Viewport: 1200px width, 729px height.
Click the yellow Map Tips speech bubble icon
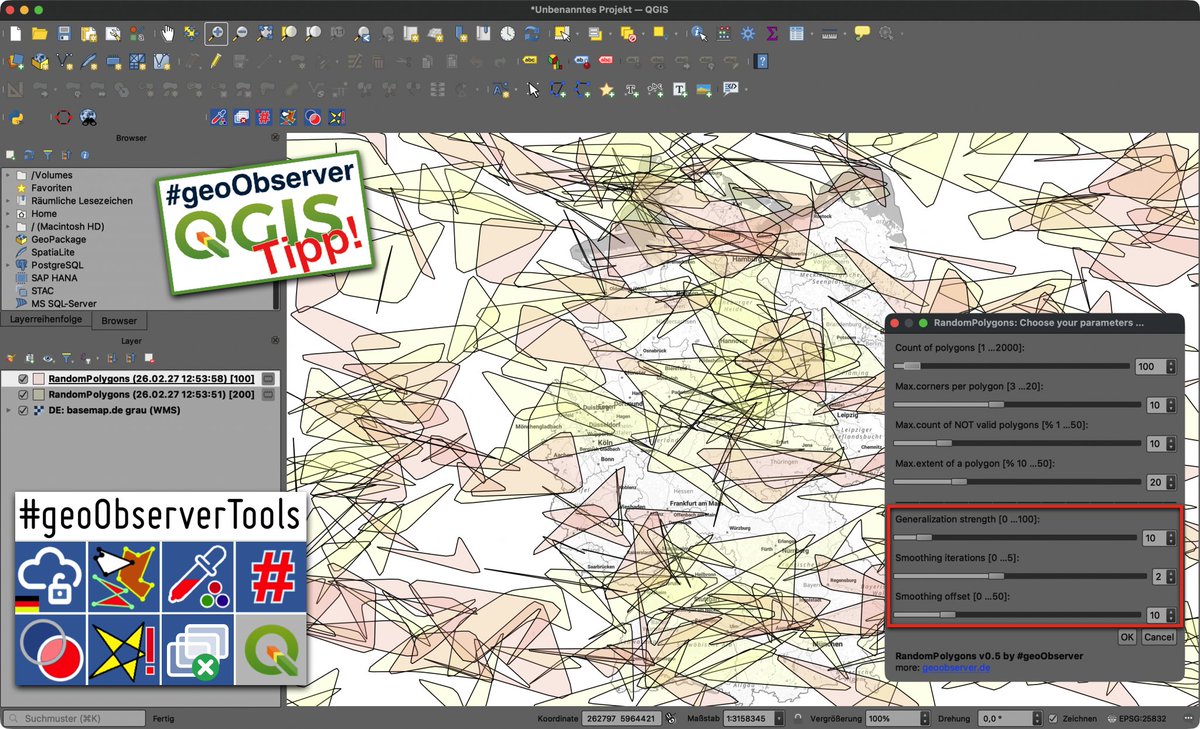(x=861, y=34)
